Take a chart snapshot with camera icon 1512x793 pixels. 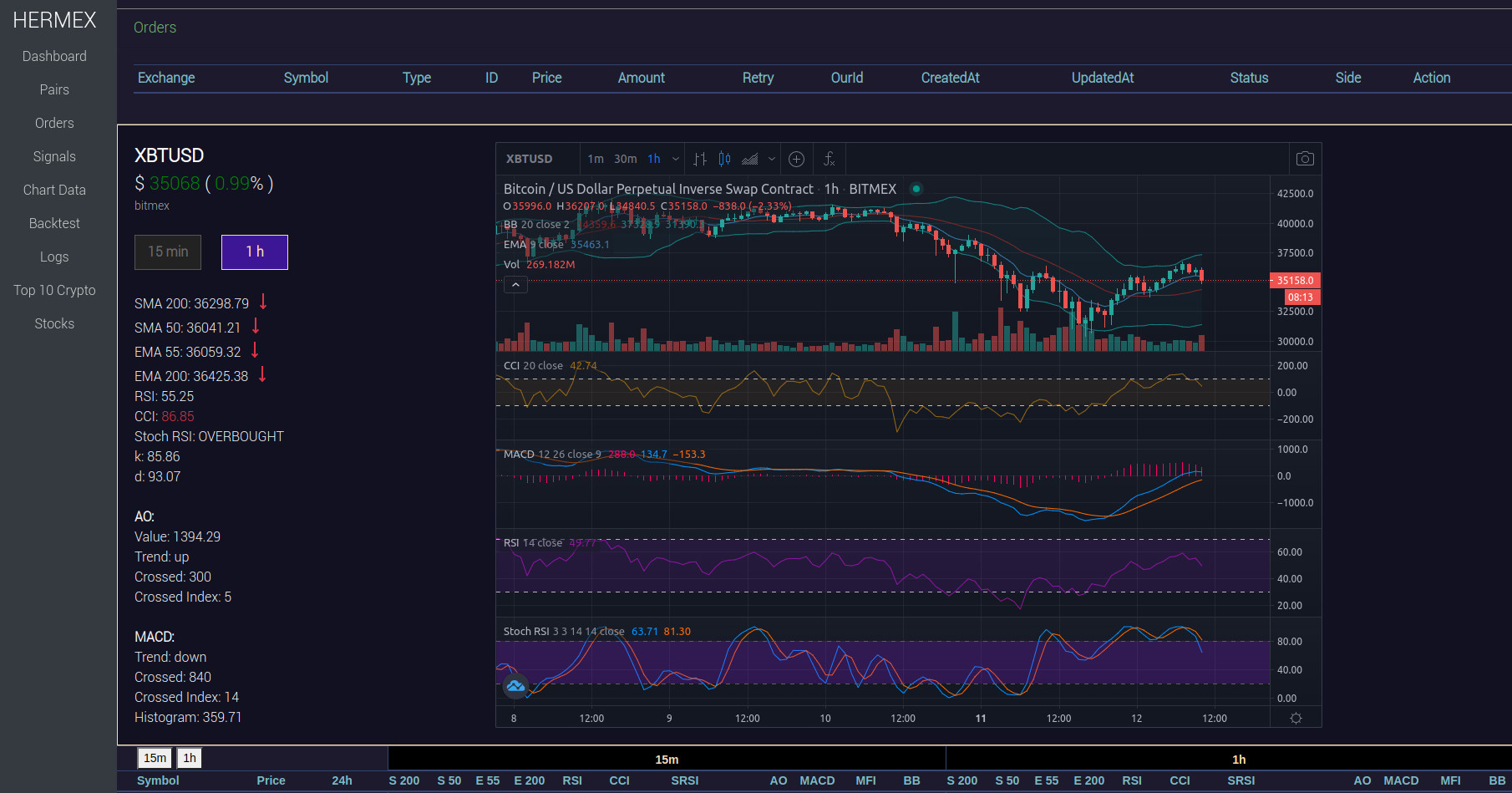tap(1304, 159)
